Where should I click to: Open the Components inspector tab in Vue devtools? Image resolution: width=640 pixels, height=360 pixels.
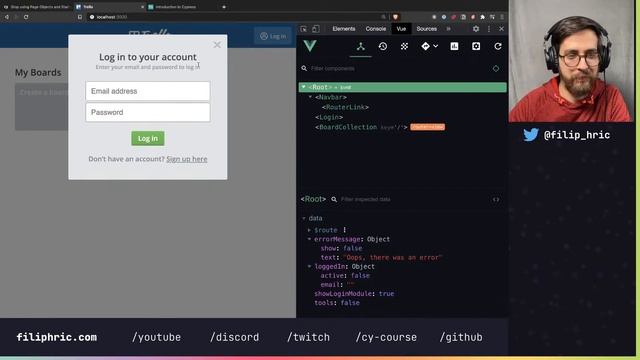(x=360, y=47)
